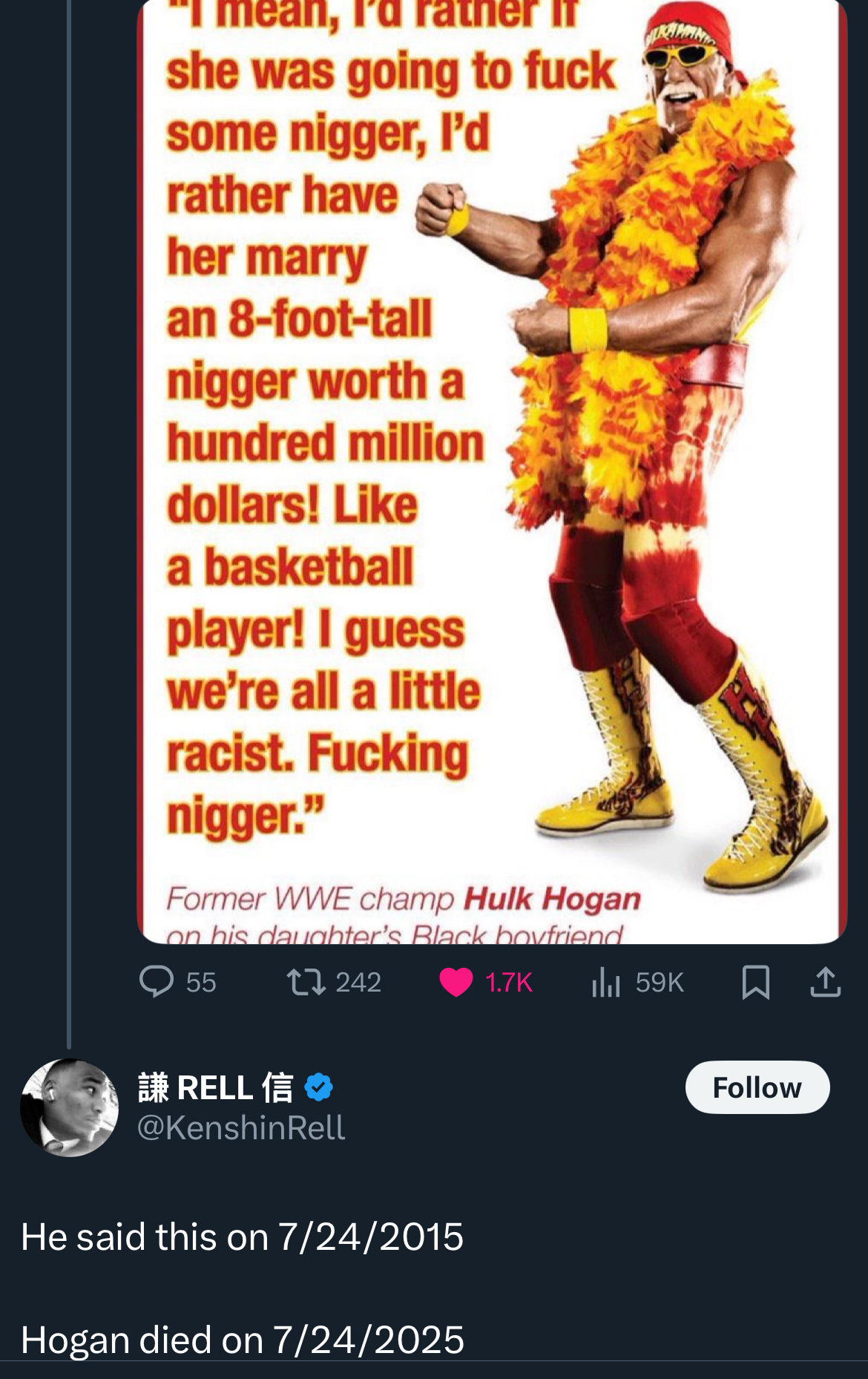Open the tweet text 'He said this on 7/24/2015'
This screenshot has width=868, height=1379.
(242, 1237)
